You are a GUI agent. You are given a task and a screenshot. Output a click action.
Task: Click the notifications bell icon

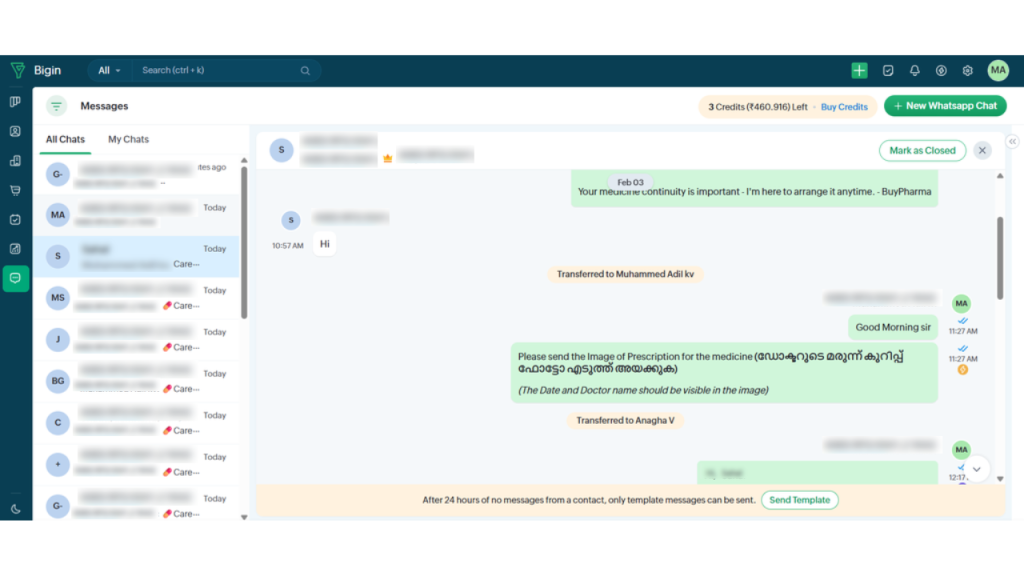914,71
